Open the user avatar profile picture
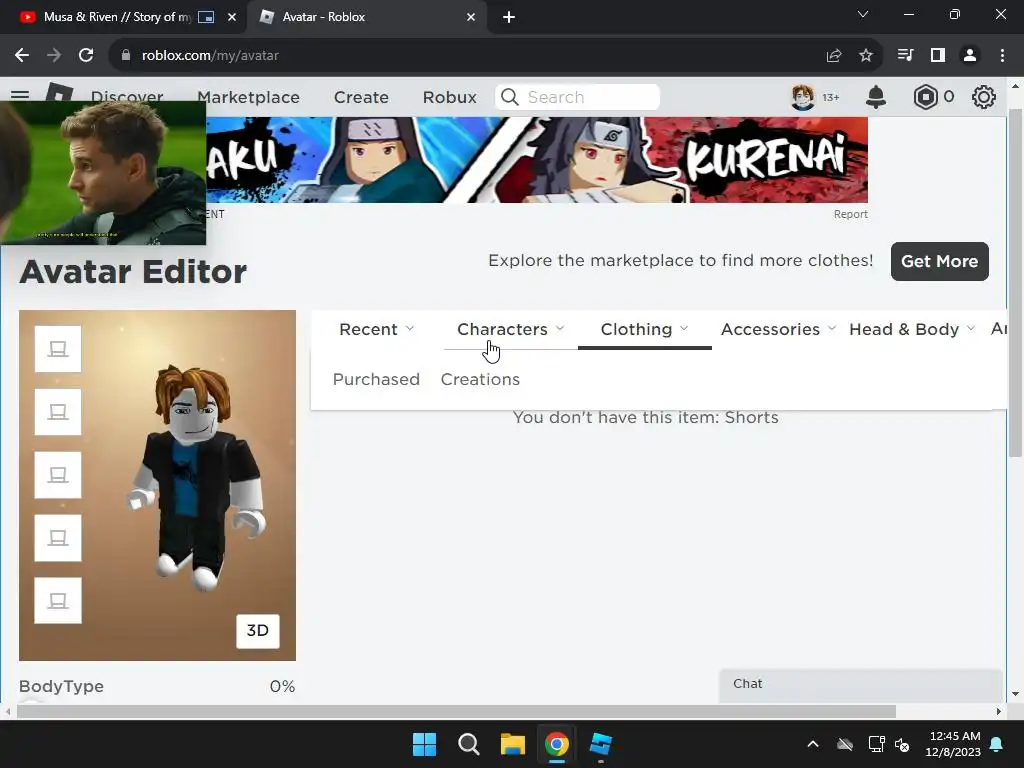 coord(803,97)
